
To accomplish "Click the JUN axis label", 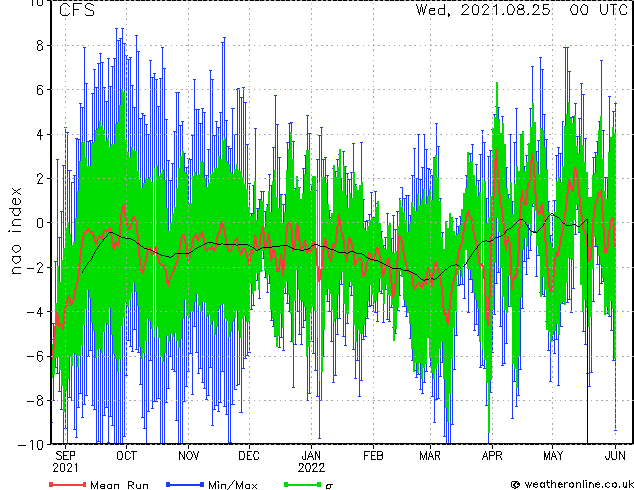I will pos(615,456).
